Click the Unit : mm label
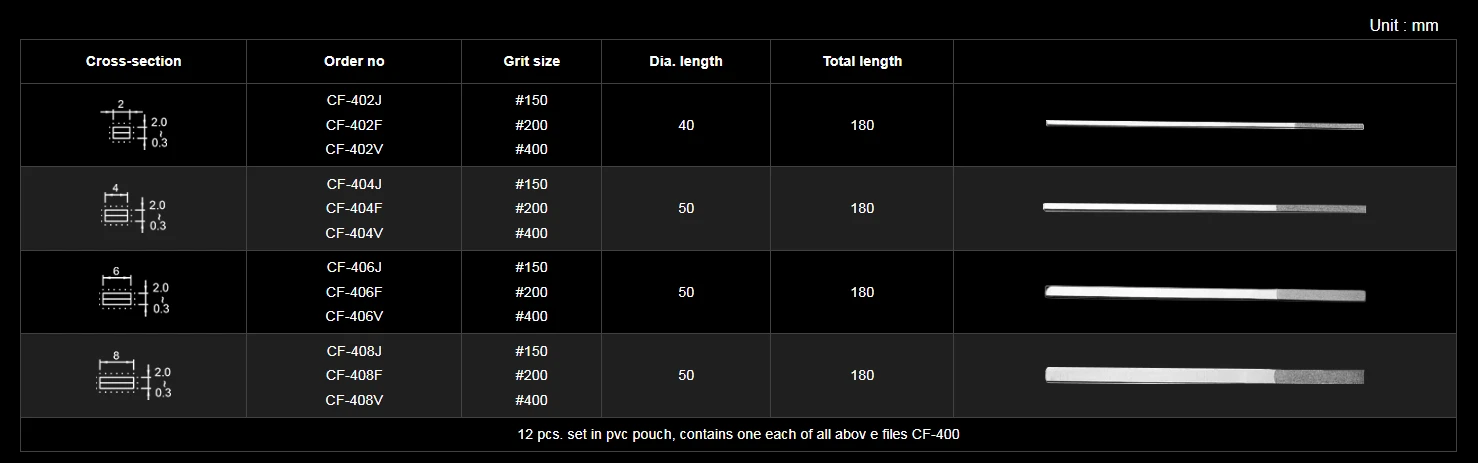Viewport: 1478px width, 463px height. [1403, 26]
